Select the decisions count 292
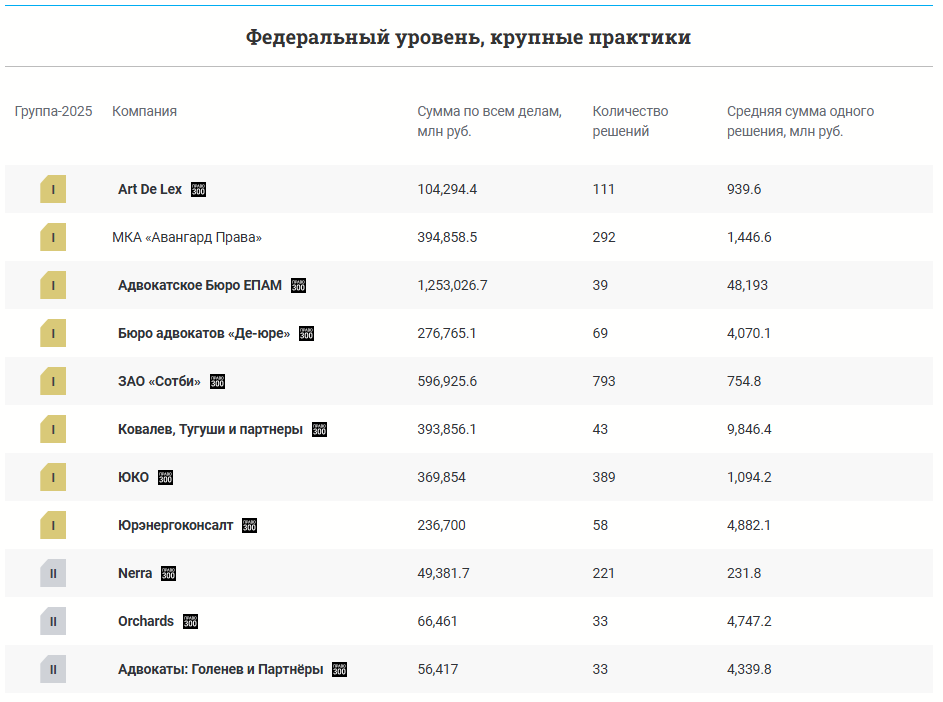 [x=604, y=238]
